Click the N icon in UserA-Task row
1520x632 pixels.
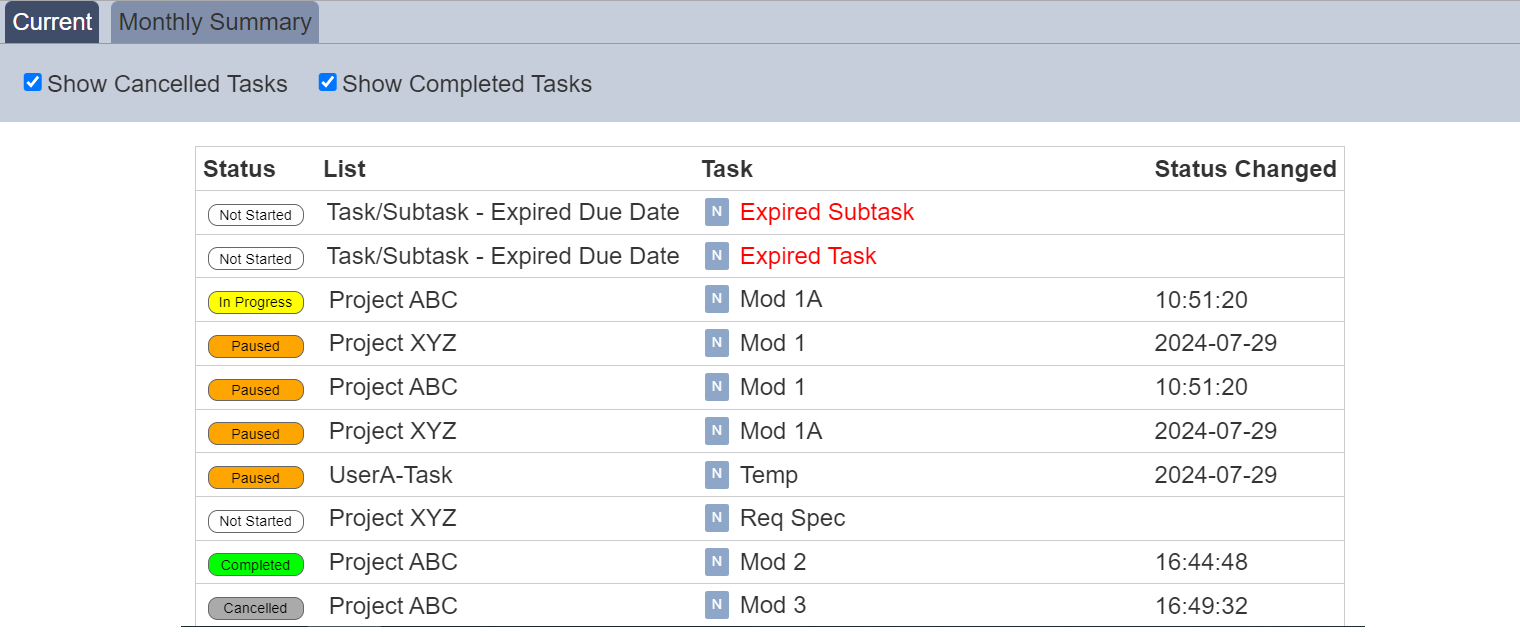coord(716,474)
